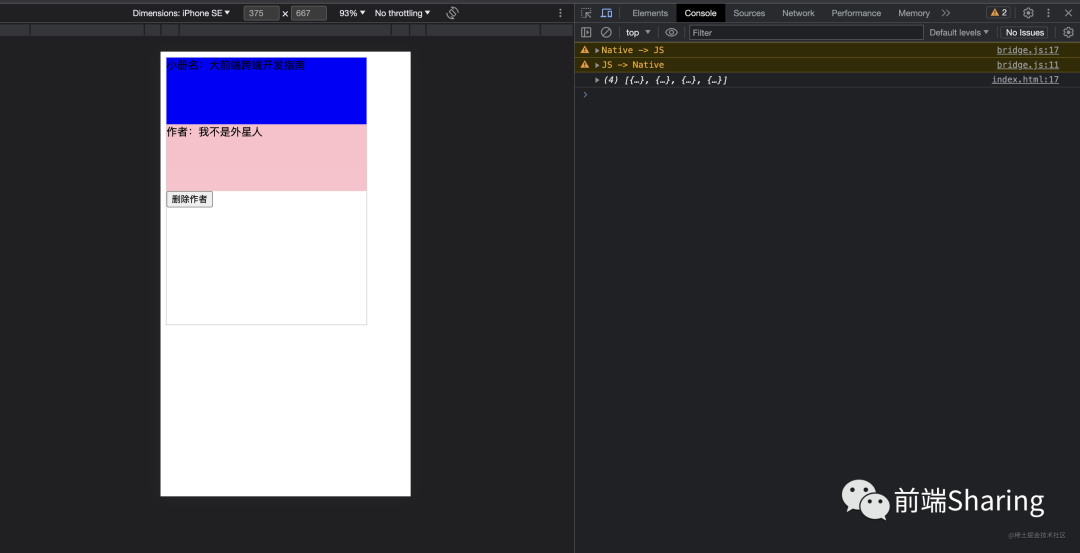Toggle the device toolbar icon

pyautogui.click(x=606, y=13)
